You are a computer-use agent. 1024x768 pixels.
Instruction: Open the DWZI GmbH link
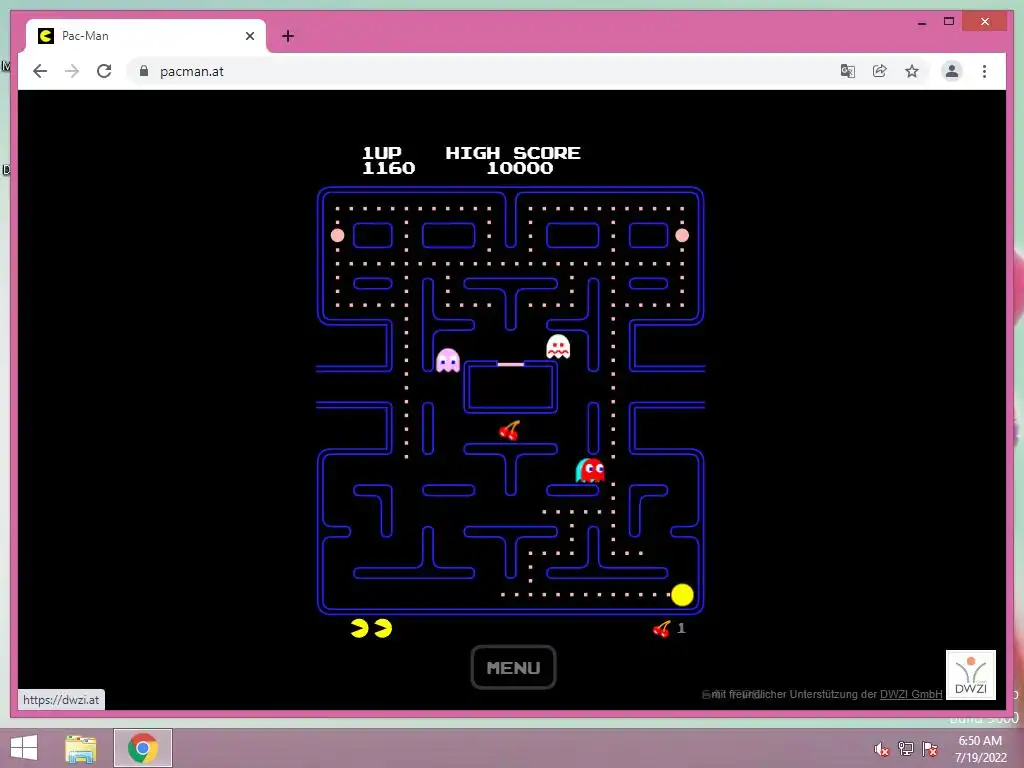(911, 694)
